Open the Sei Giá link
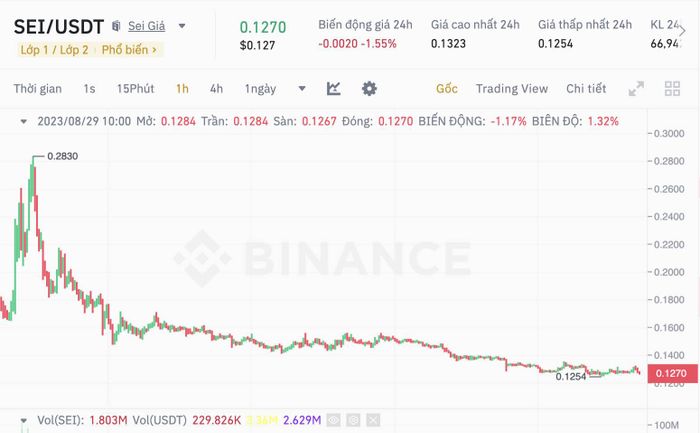Screen dimensions: 700x433 146,25
